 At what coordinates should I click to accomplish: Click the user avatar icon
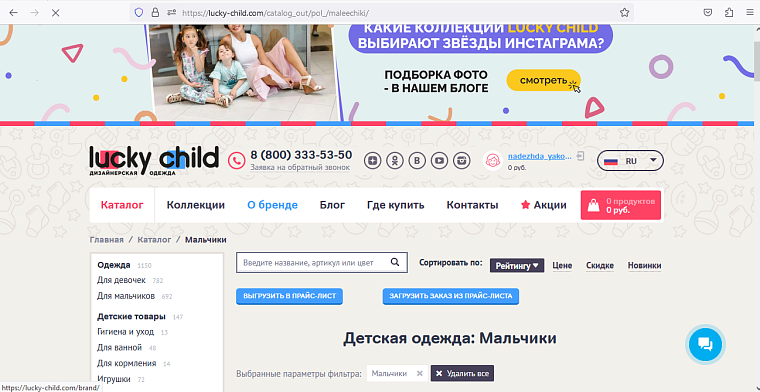coord(492,161)
